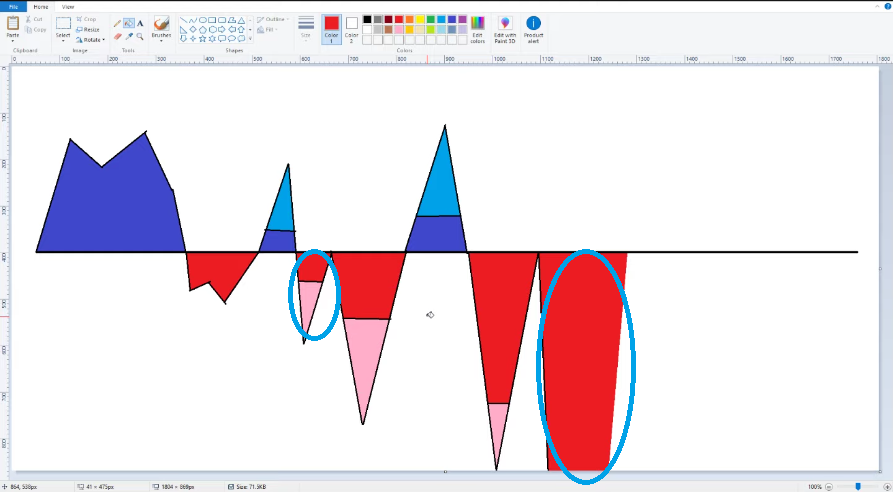Pick the green color swatch
This screenshot has width=893, height=492.
[x=431, y=19]
